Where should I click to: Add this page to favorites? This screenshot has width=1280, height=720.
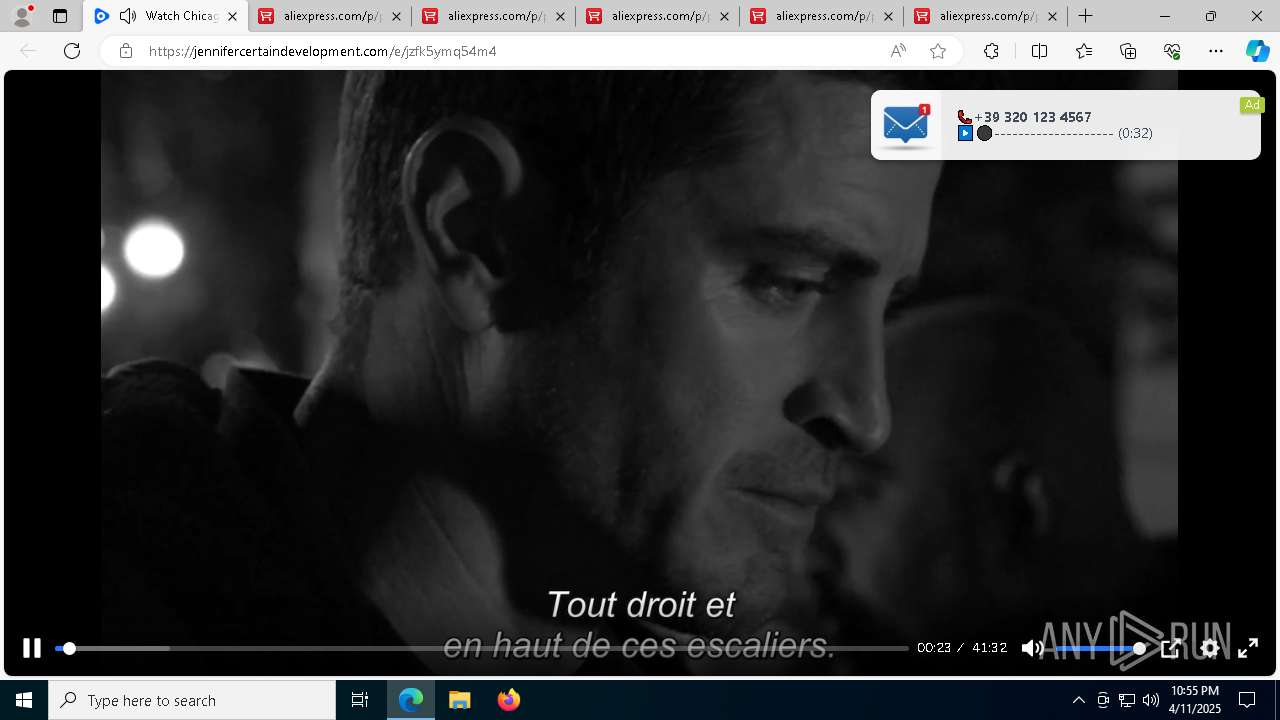point(938,51)
